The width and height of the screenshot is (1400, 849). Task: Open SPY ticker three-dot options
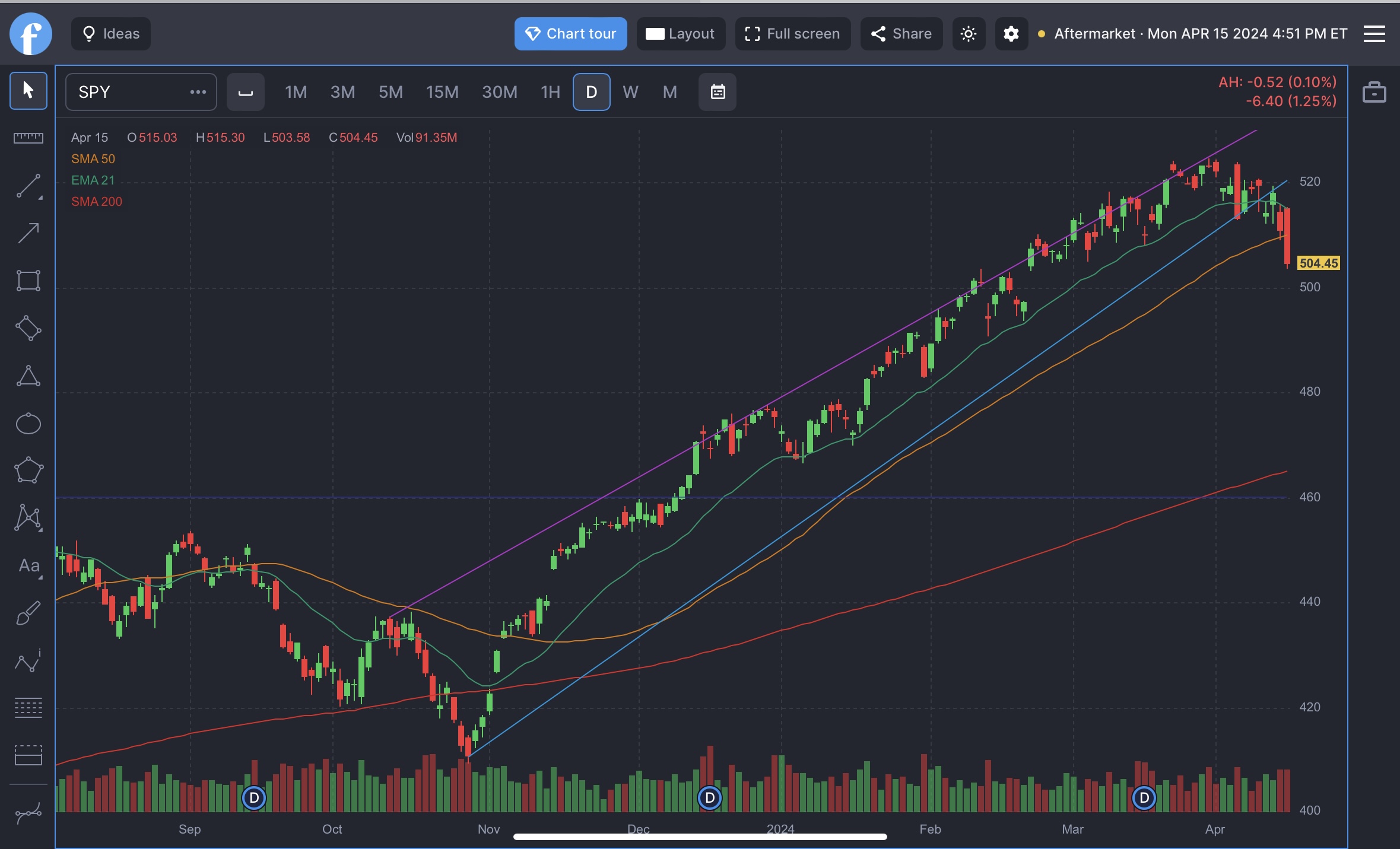(198, 92)
